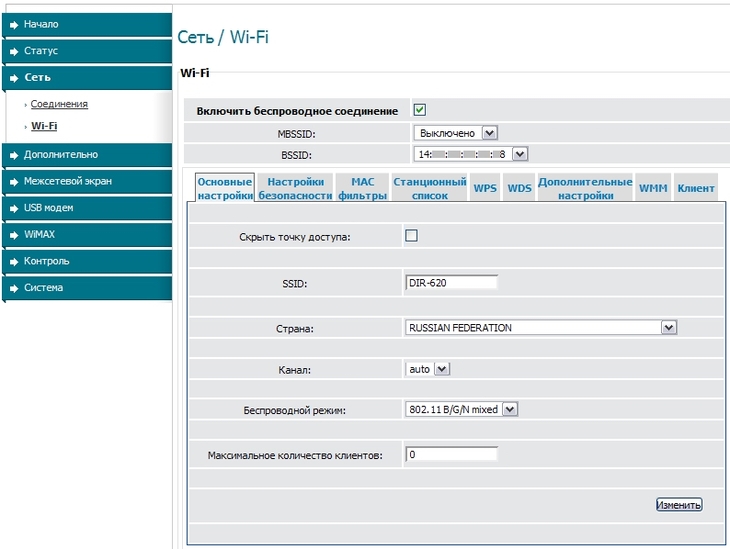
Task: Click the arrow icon beside Дополнительно
Action: (14, 156)
